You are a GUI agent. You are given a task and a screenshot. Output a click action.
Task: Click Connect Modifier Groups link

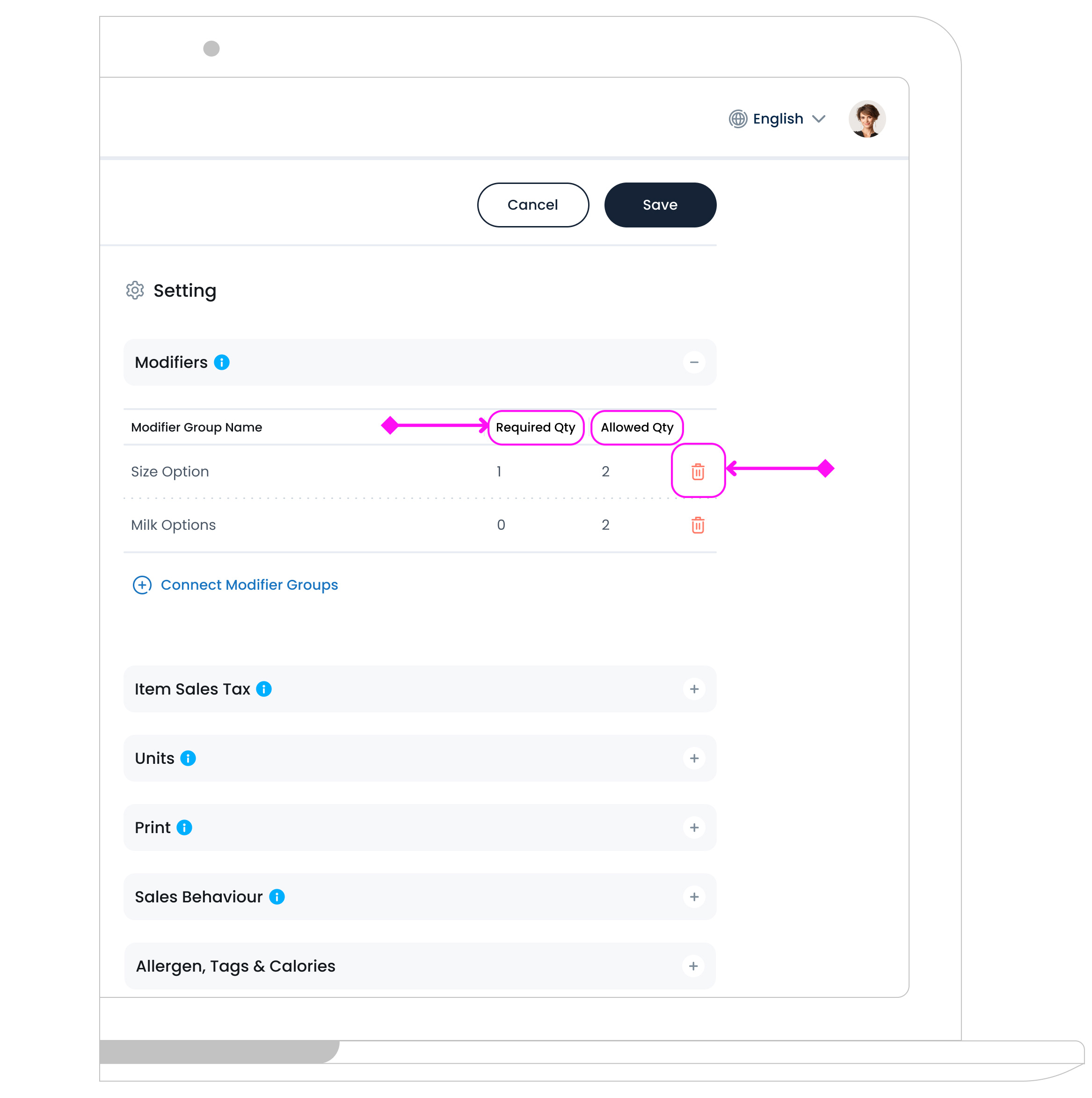(248, 585)
